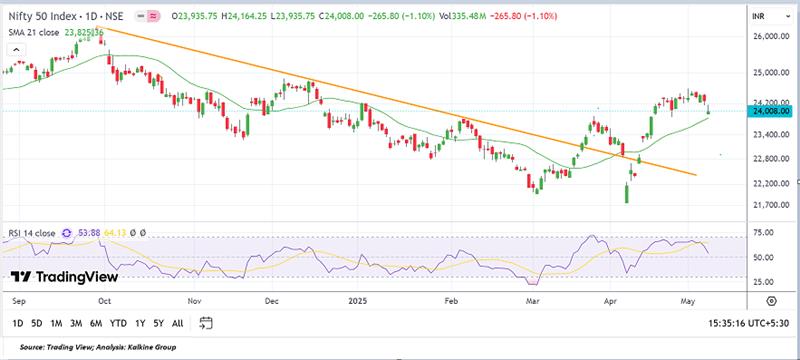Viewport: 800px width, 360px height.
Task: Click the SMA value 23,825.36
Action: coord(83,32)
